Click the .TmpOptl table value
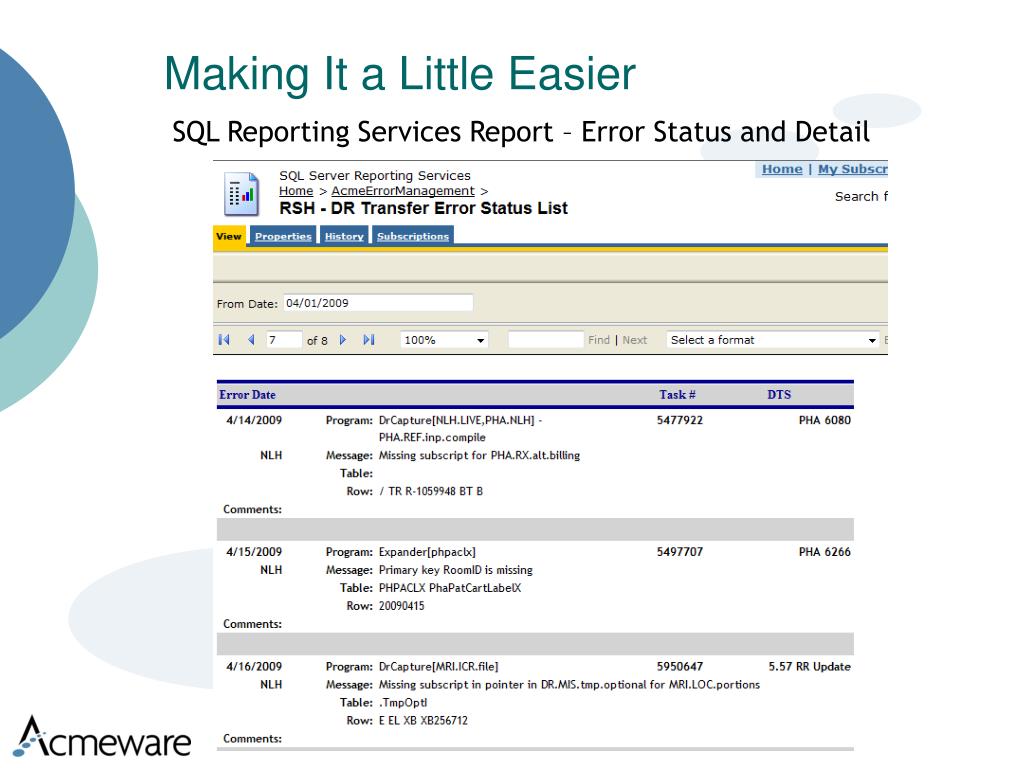 (403, 703)
